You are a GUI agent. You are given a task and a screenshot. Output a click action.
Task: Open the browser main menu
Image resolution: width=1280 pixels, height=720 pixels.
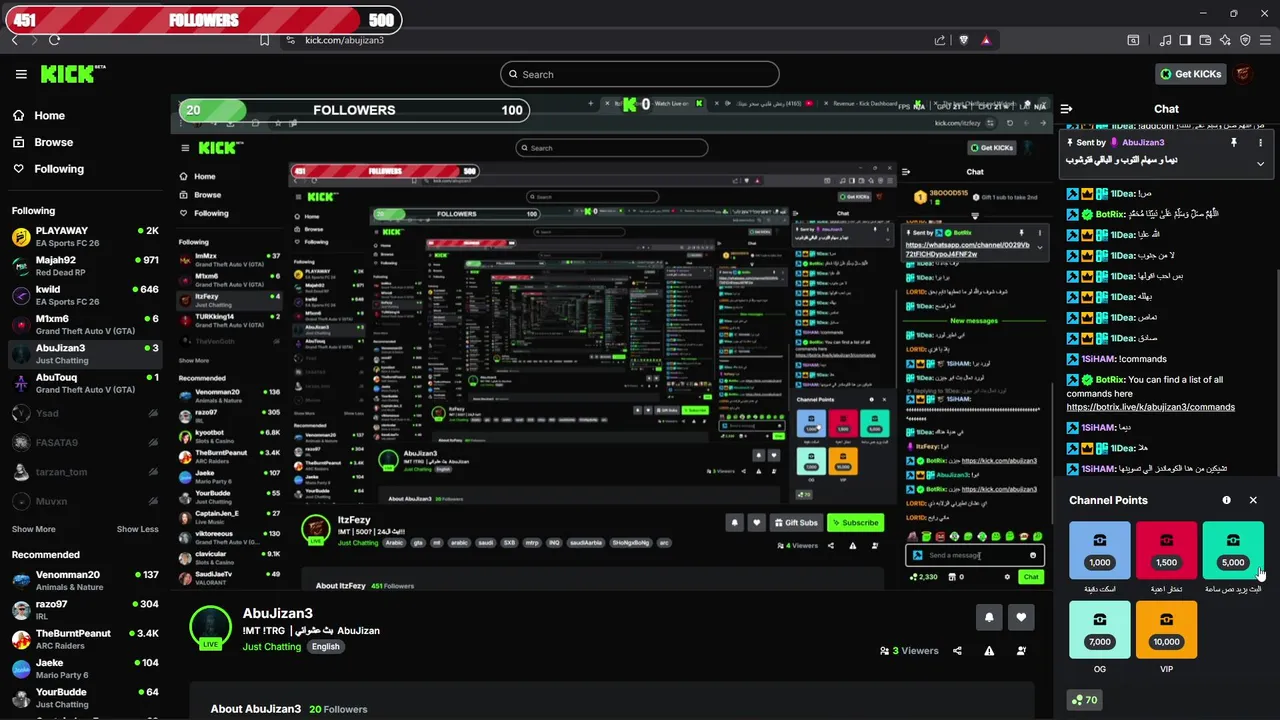(x=1266, y=40)
